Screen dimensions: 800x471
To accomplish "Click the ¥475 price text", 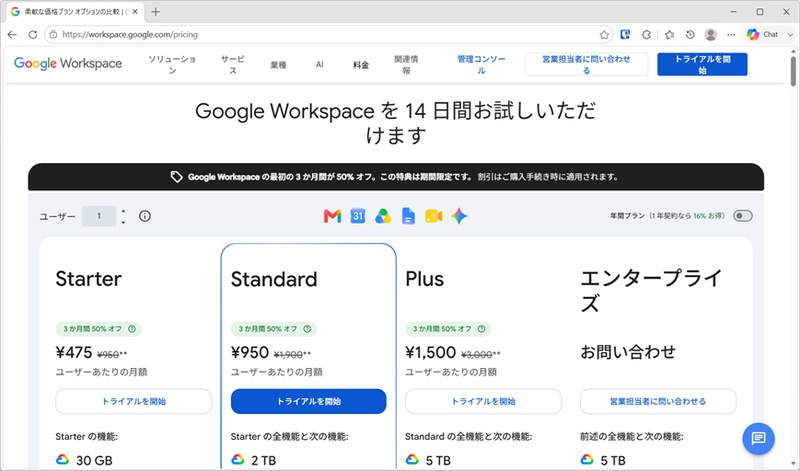I will [74, 353].
